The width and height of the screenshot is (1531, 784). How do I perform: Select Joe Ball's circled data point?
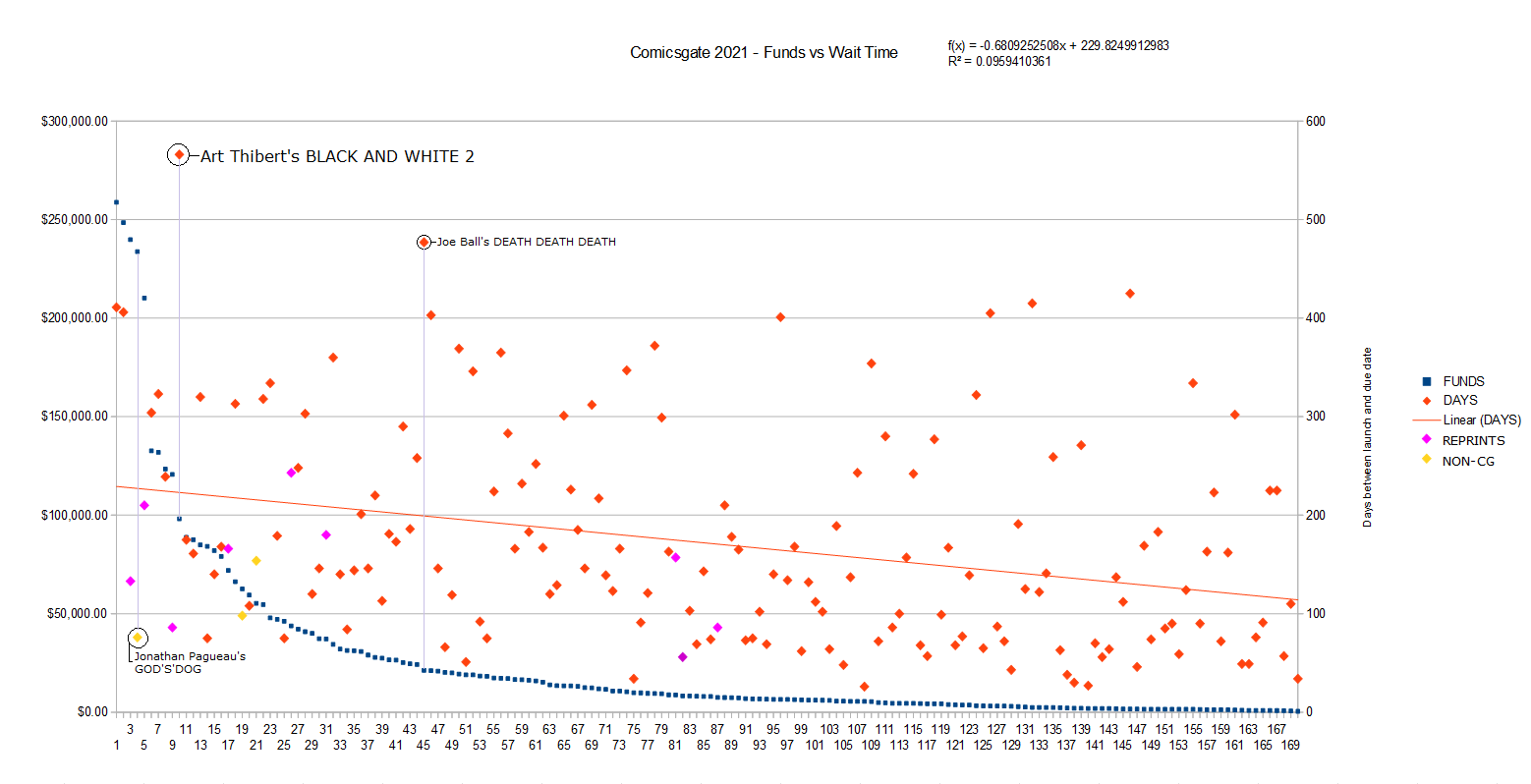click(x=424, y=242)
